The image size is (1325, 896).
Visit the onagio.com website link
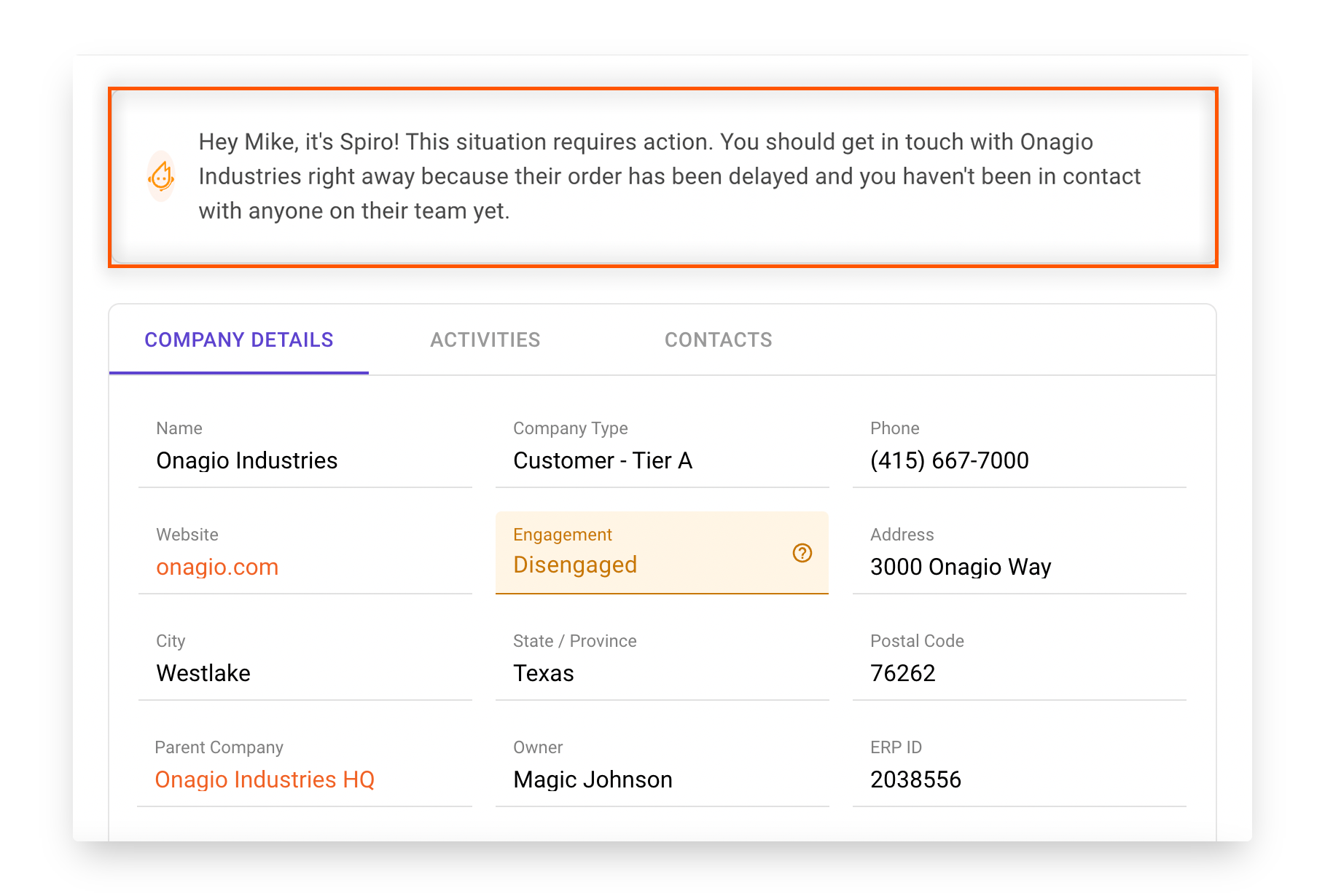click(x=217, y=567)
